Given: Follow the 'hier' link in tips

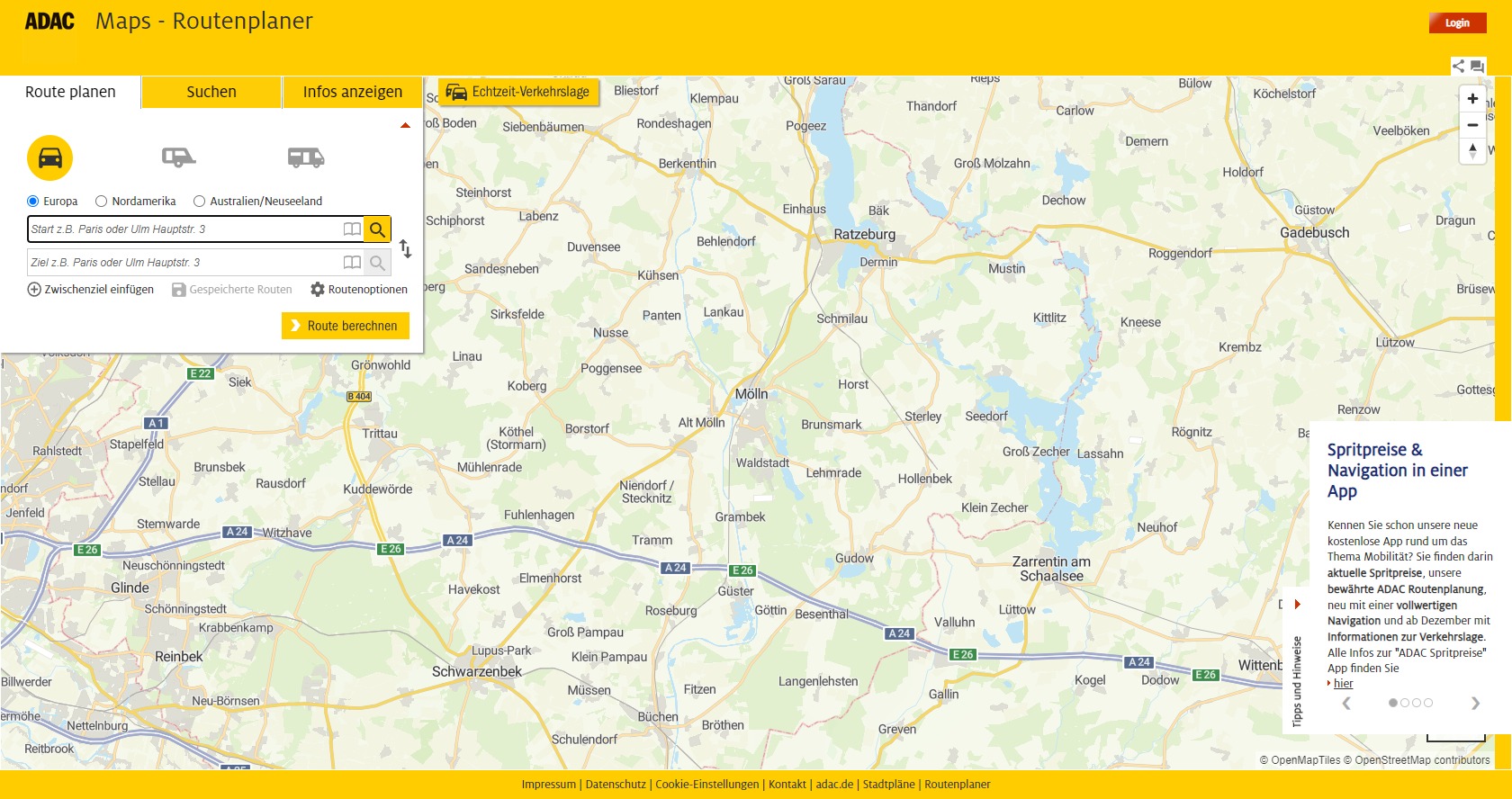Looking at the screenshot, I should tap(1343, 684).
